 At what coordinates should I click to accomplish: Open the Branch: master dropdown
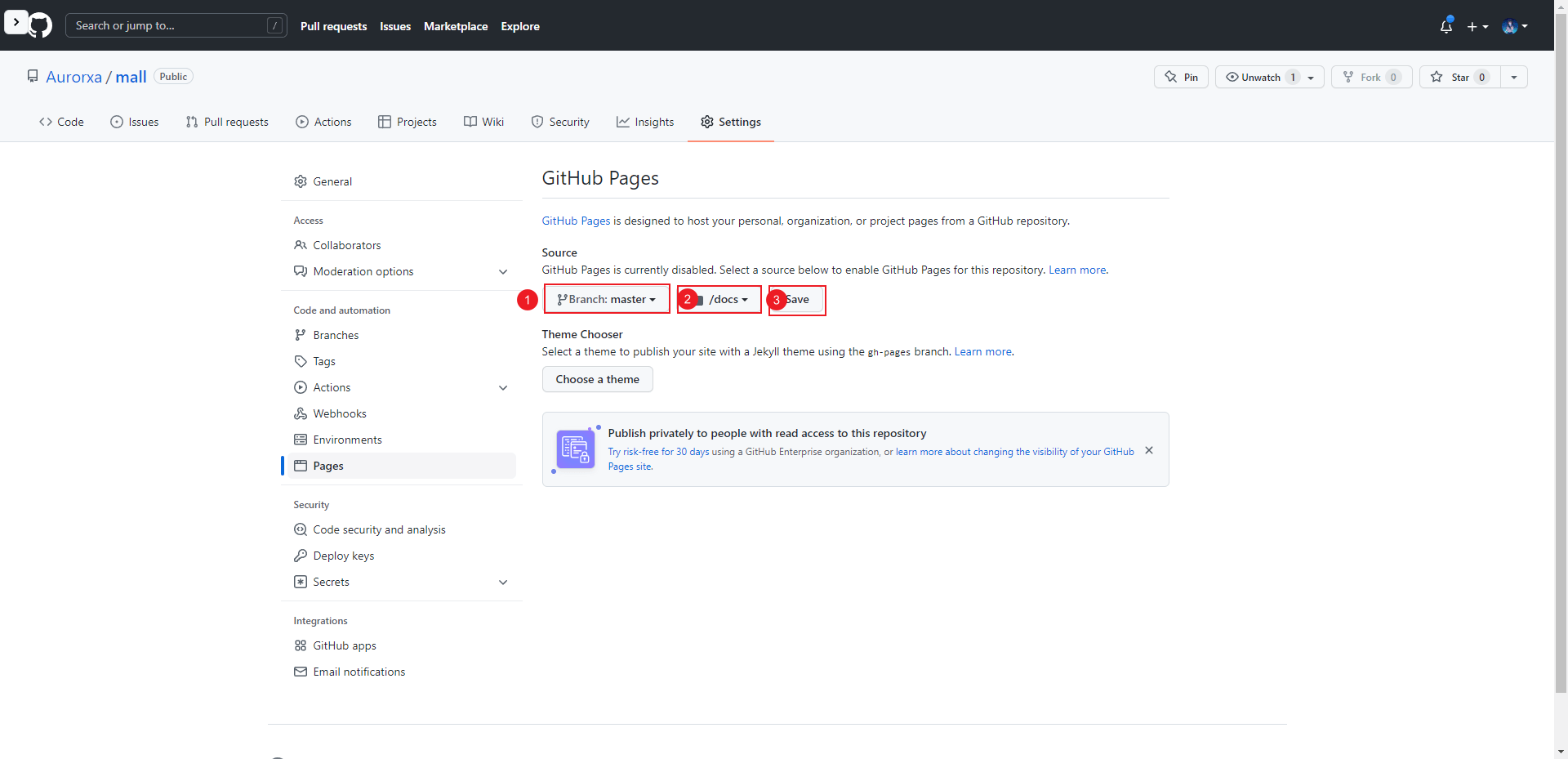pos(607,299)
